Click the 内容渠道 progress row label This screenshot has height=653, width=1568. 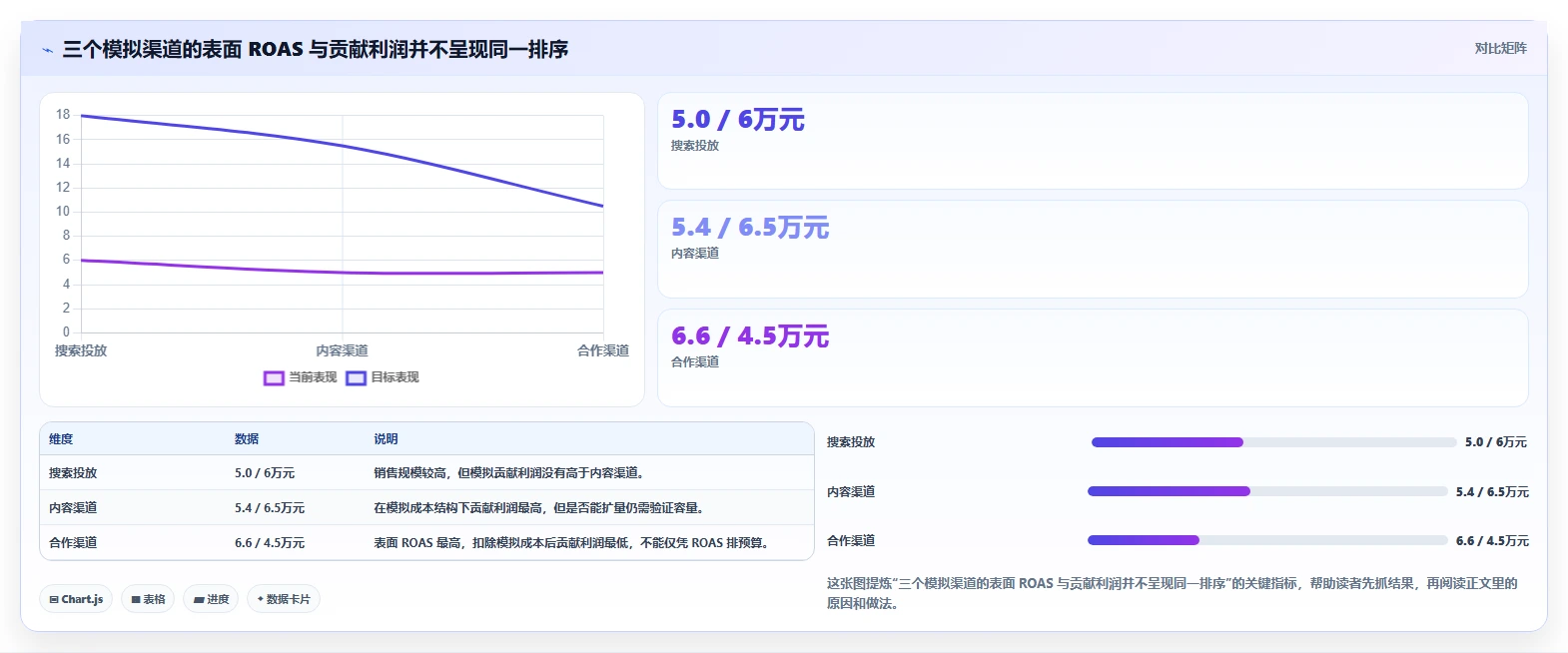pos(851,491)
